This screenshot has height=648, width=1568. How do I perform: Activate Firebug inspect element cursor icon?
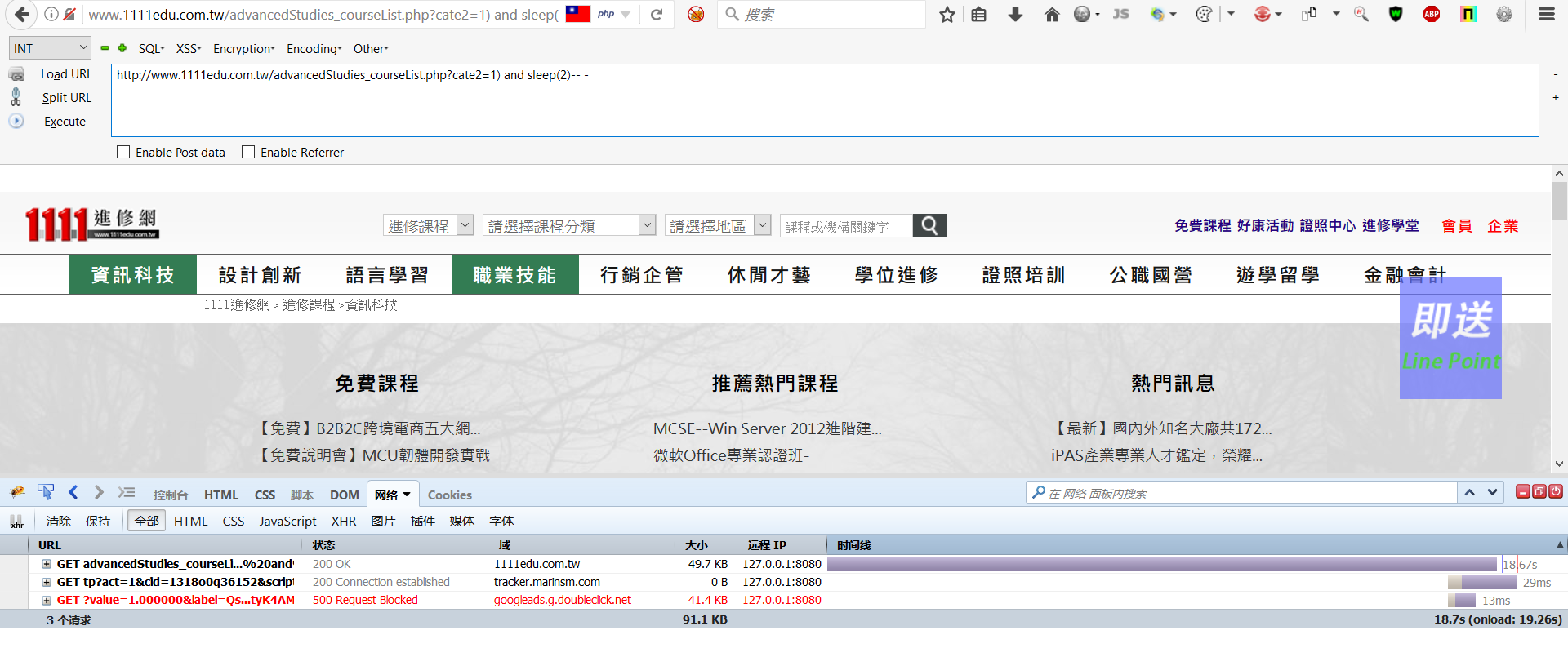point(46,492)
